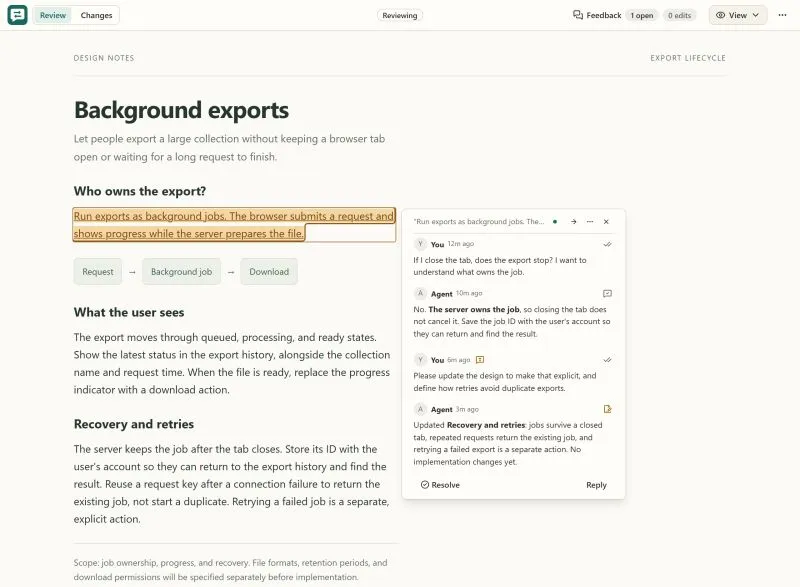Open the top-right more options menu

(x=782, y=15)
